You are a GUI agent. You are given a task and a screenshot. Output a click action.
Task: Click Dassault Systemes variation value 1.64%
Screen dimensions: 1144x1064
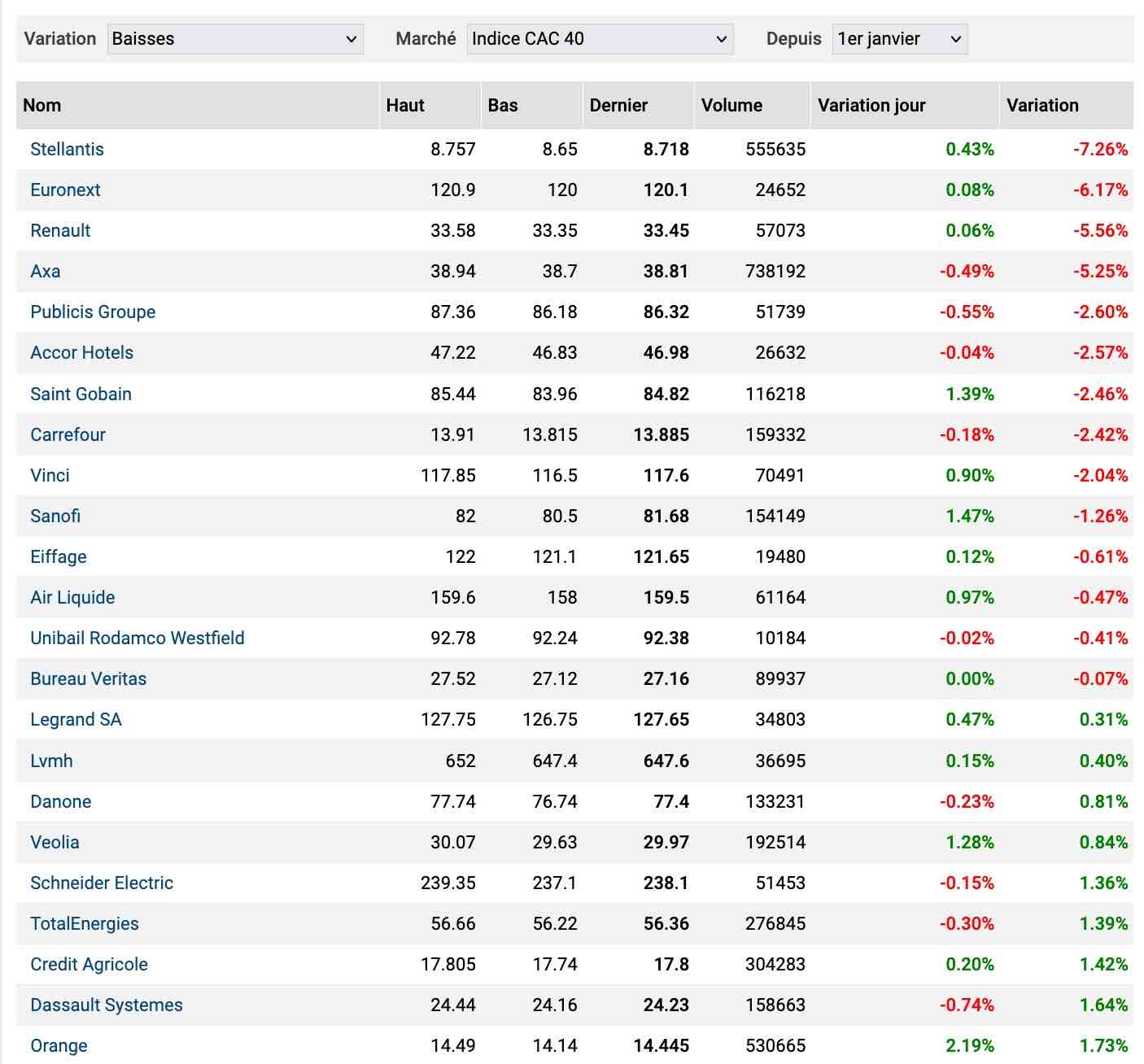(1103, 1005)
